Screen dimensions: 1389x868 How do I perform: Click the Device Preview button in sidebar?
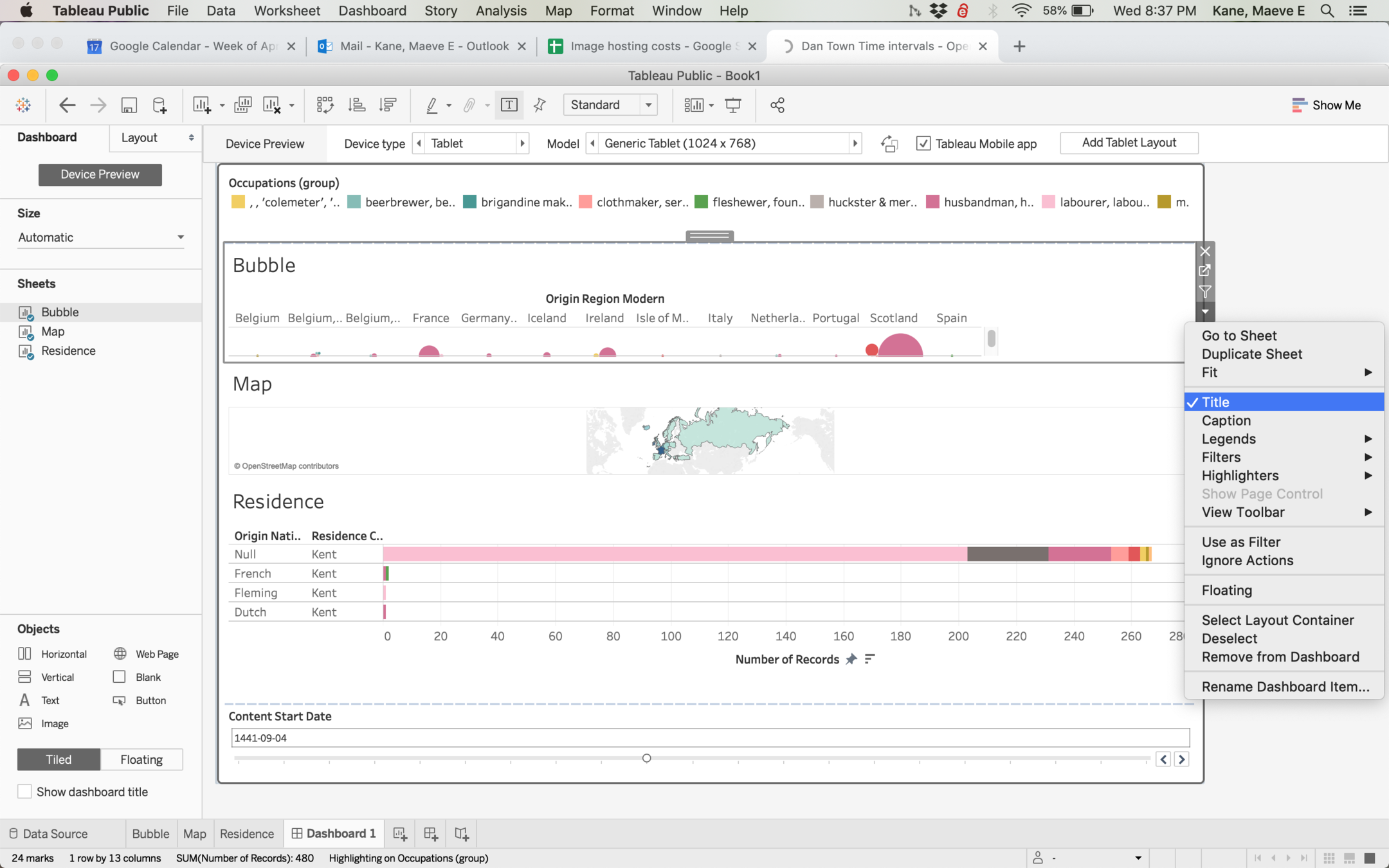[100, 174]
